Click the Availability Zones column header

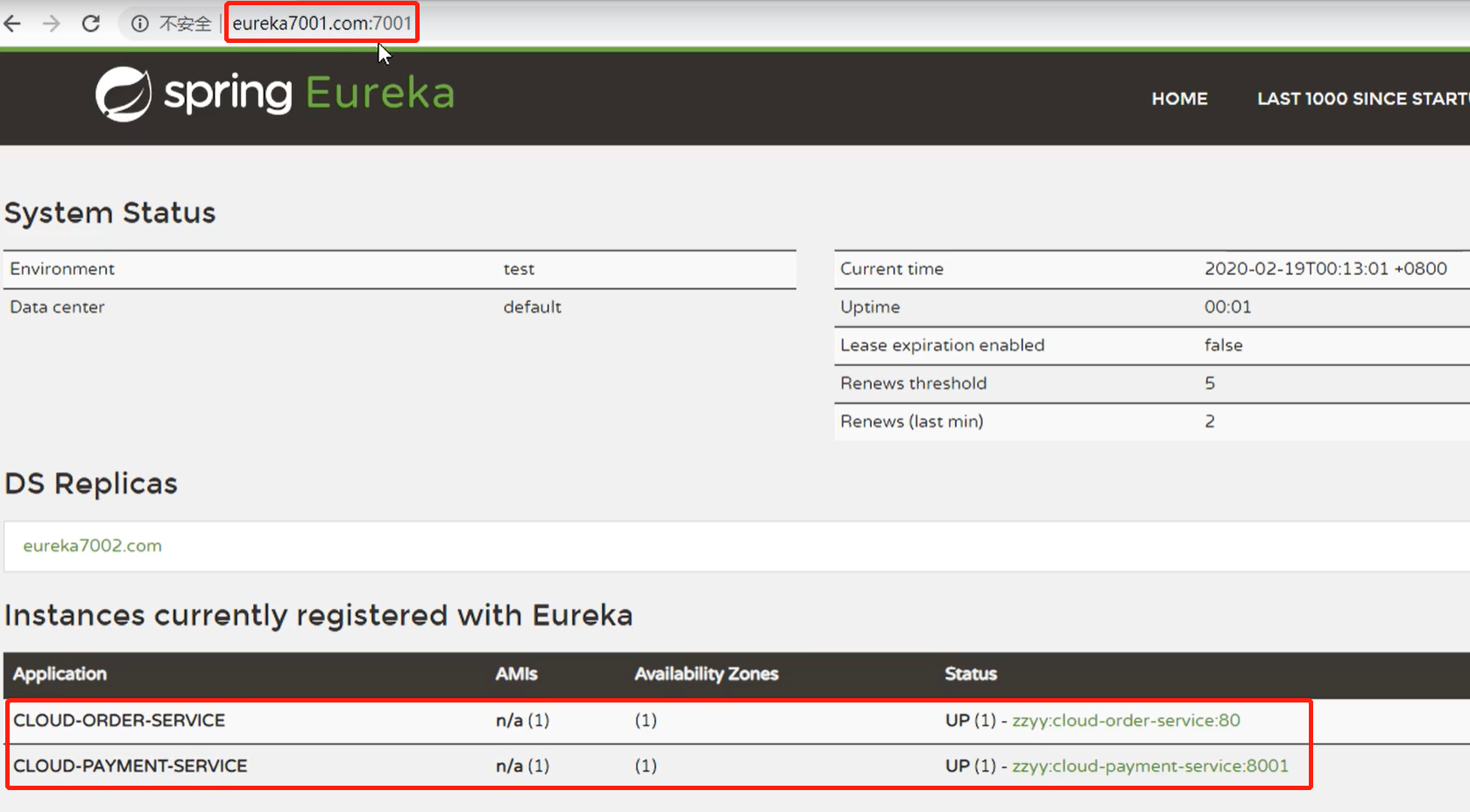[706, 674]
